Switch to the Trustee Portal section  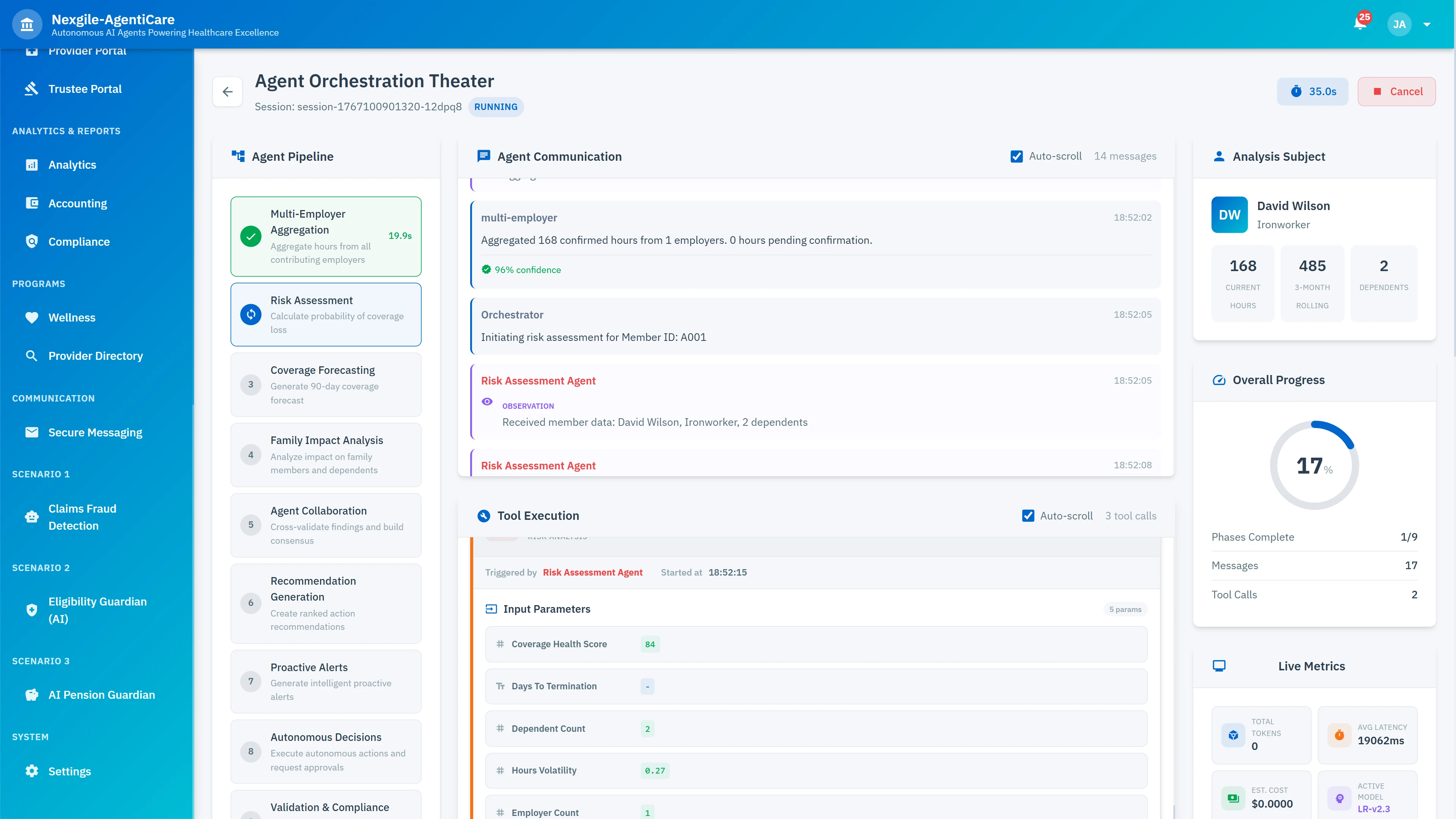pos(85,89)
